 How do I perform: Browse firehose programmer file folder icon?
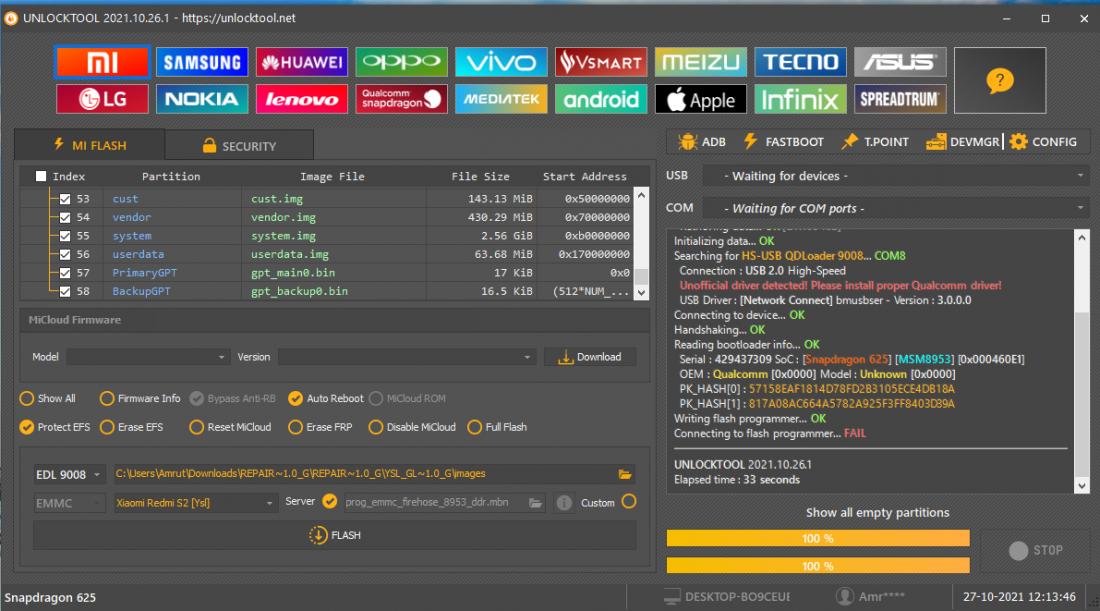pos(535,503)
